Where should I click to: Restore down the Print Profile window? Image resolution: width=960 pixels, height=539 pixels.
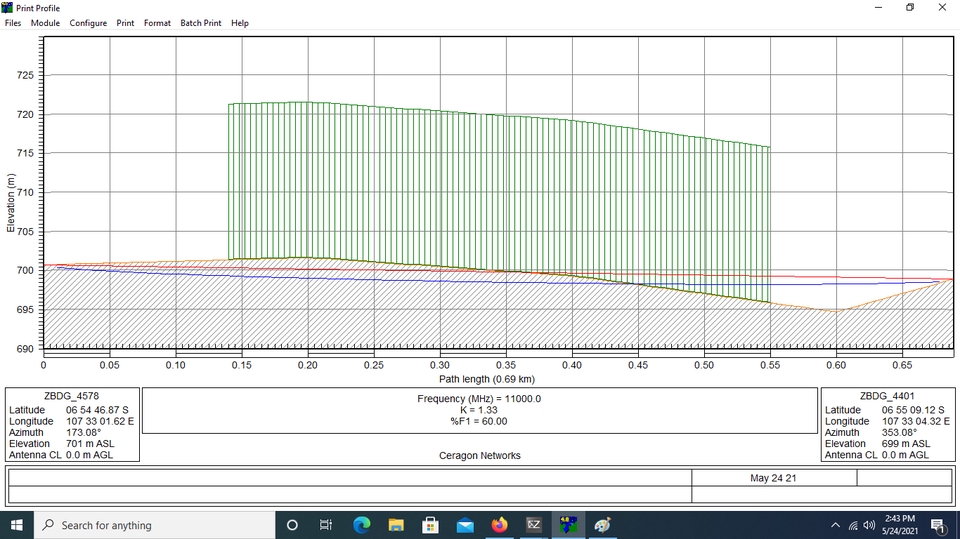point(910,7)
